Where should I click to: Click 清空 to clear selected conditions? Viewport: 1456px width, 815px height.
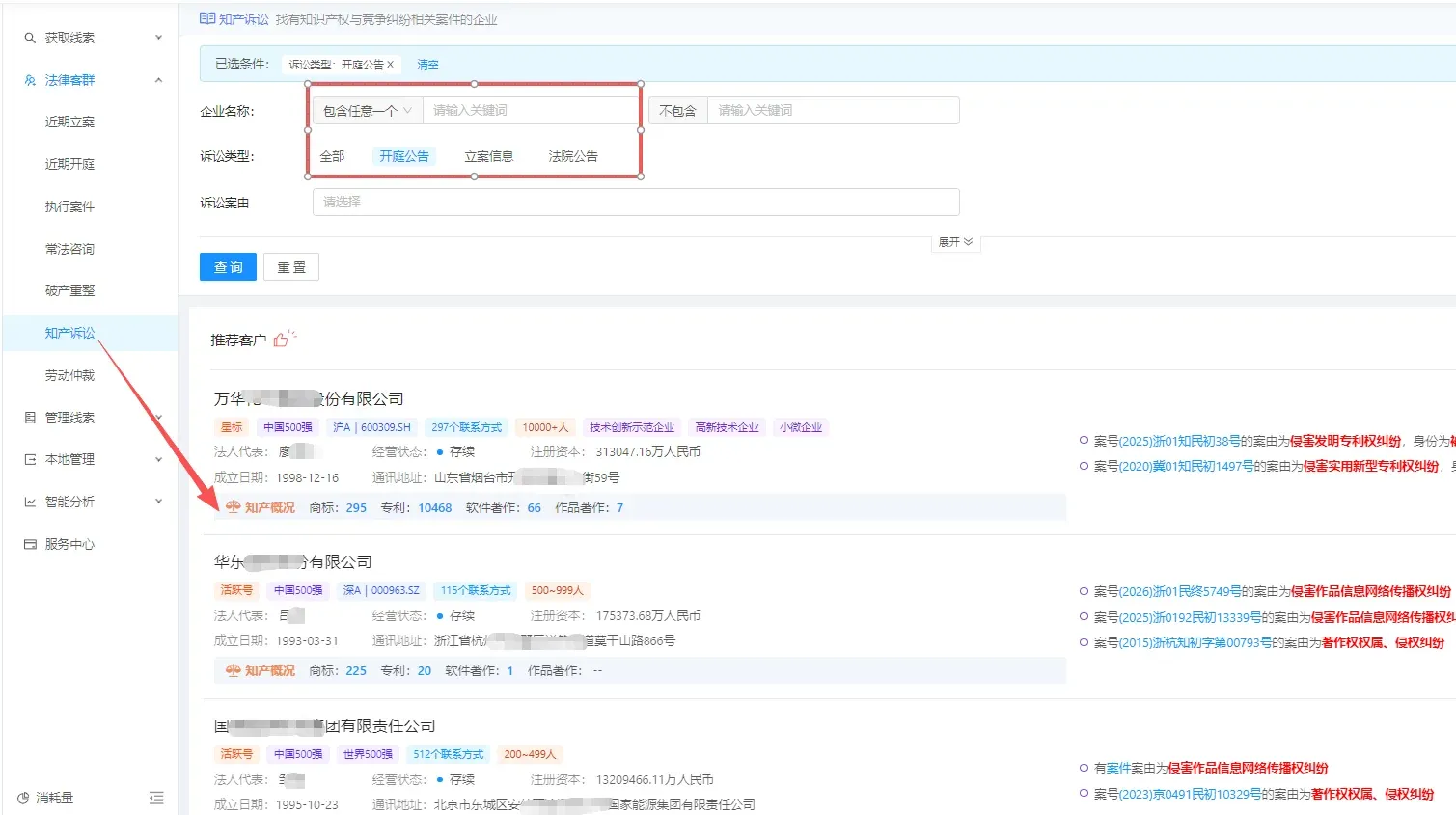(427, 65)
